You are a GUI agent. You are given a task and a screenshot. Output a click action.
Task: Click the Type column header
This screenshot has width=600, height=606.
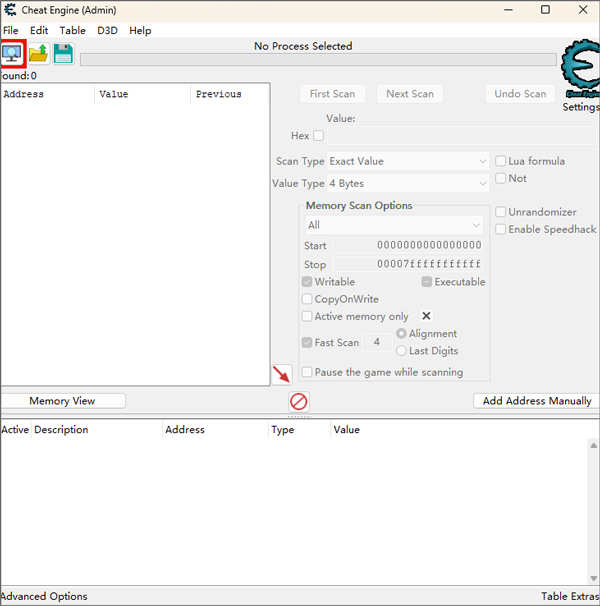[x=299, y=430]
